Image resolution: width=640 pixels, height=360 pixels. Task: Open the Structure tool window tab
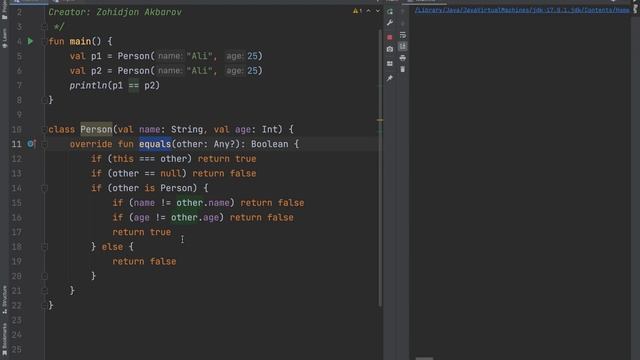4,300
